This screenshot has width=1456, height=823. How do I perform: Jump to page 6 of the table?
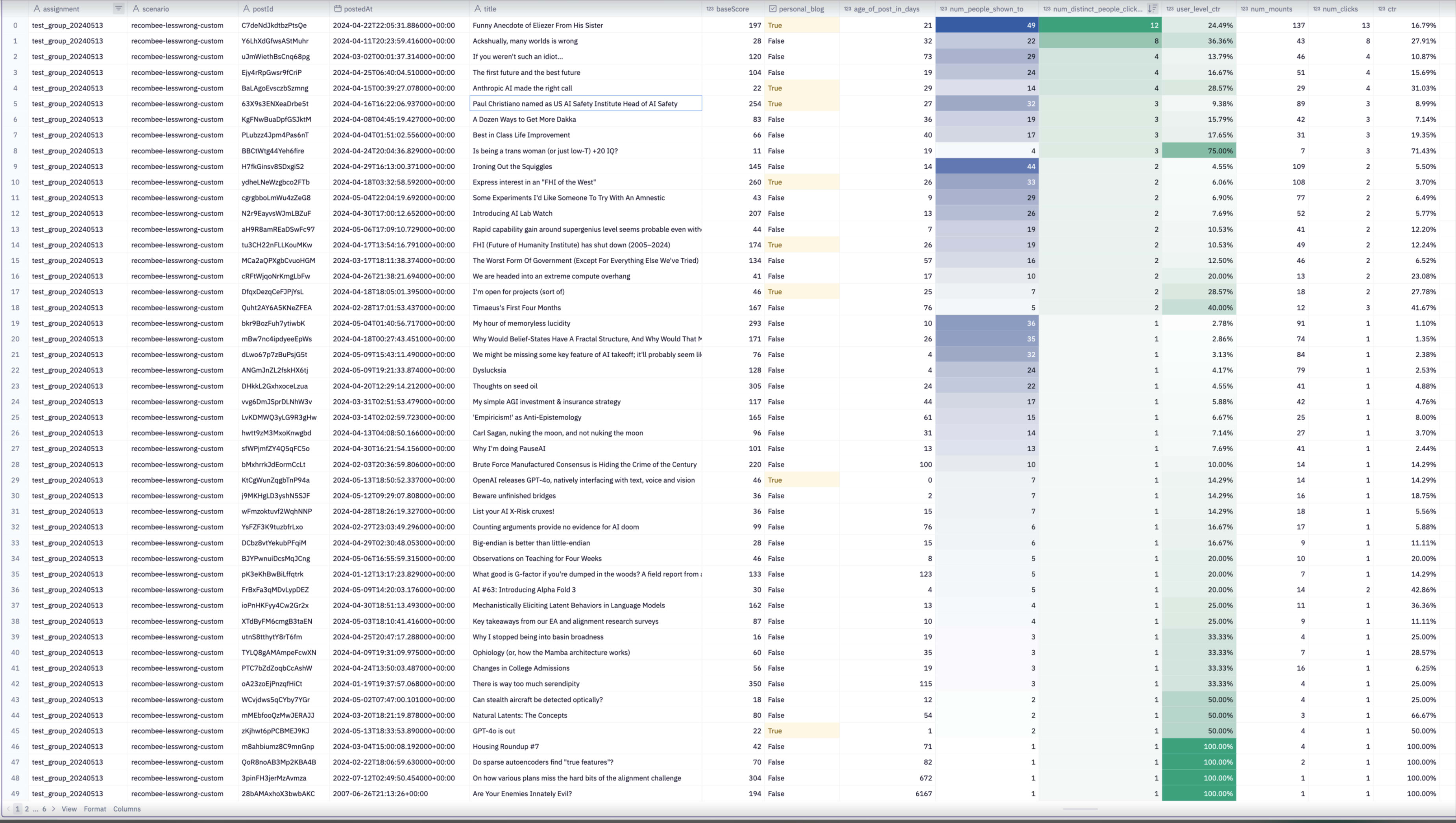point(44,809)
